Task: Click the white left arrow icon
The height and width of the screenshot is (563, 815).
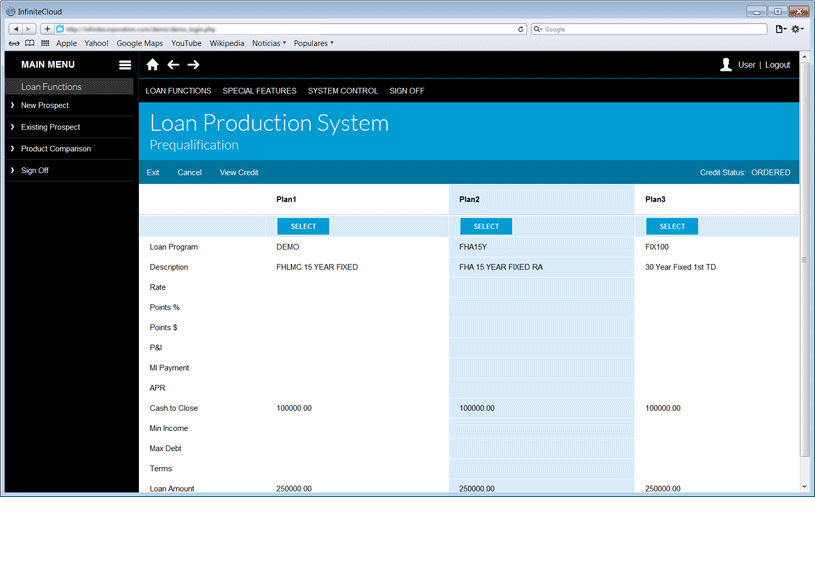Action: pyautogui.click(x=173, y=65)
